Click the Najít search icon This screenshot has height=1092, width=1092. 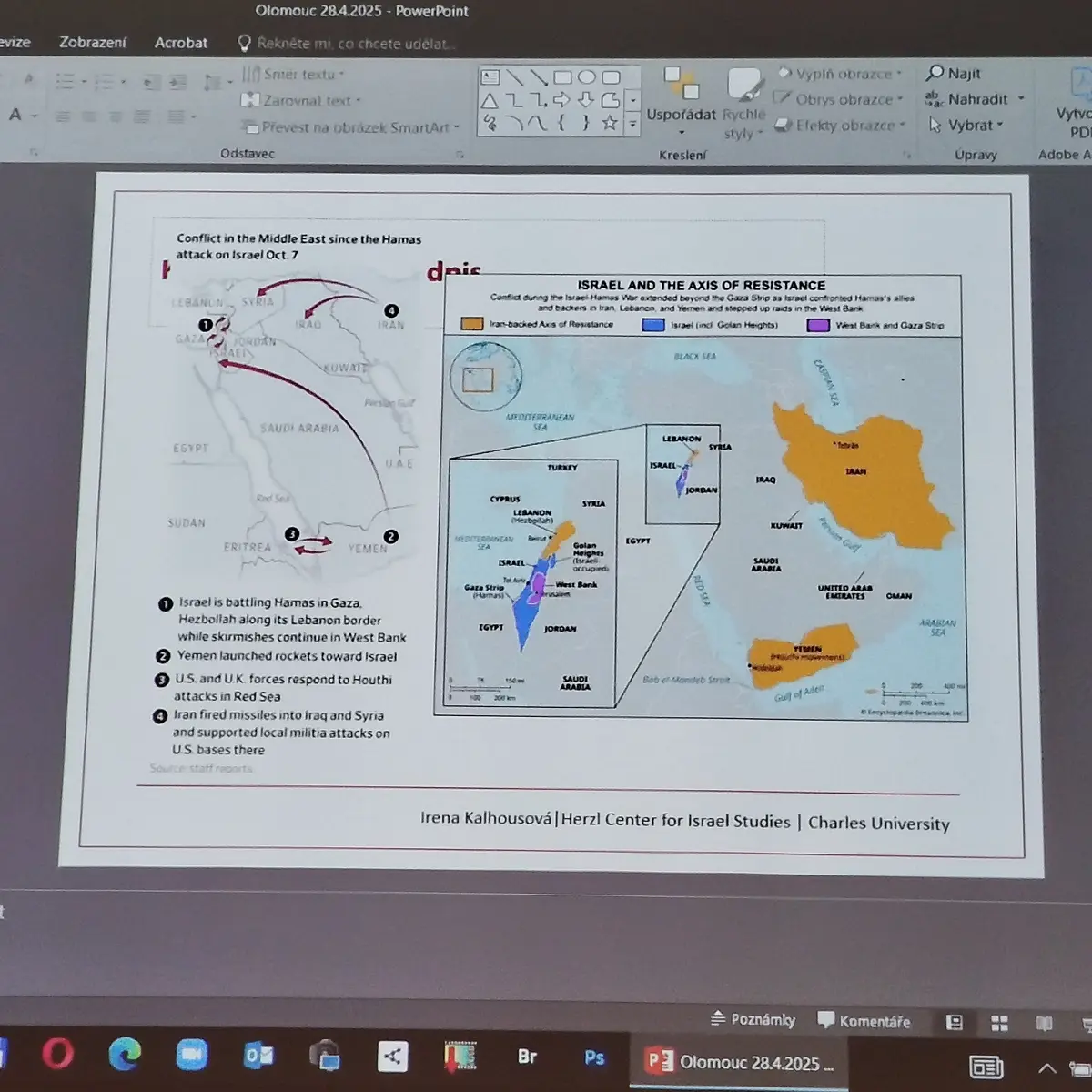click(935, 73)
